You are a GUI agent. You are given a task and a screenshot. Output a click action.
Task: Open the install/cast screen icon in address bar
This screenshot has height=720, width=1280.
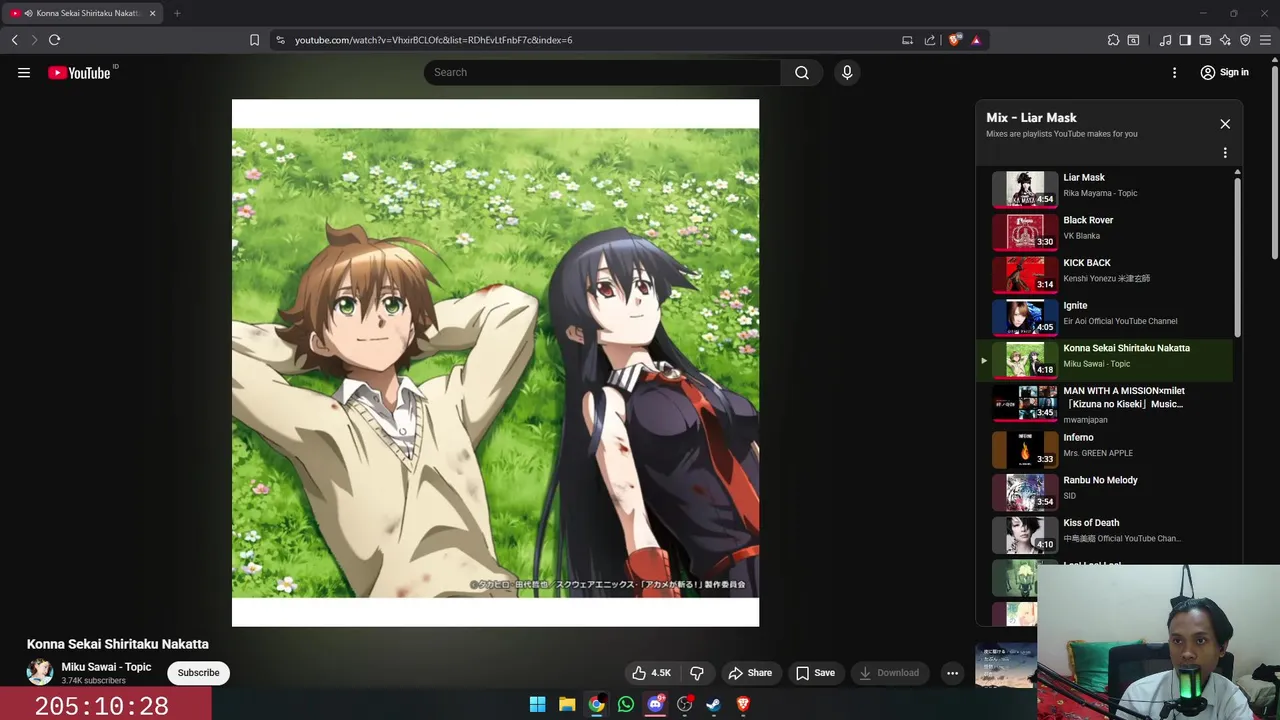(x=907, y=40)
